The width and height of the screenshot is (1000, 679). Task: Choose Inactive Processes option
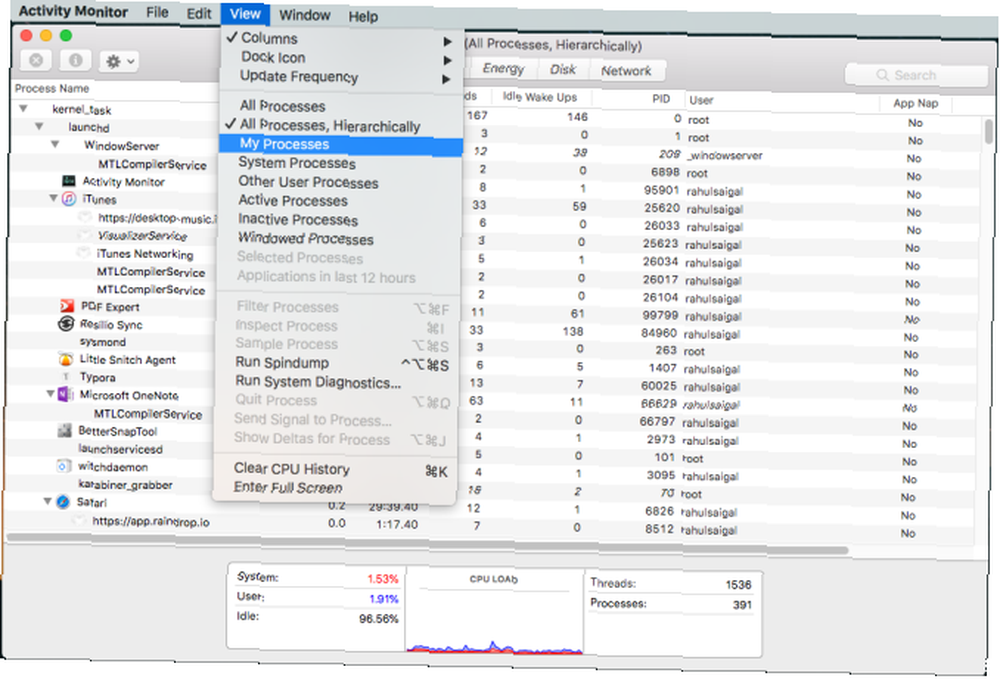tap(339, 220)
